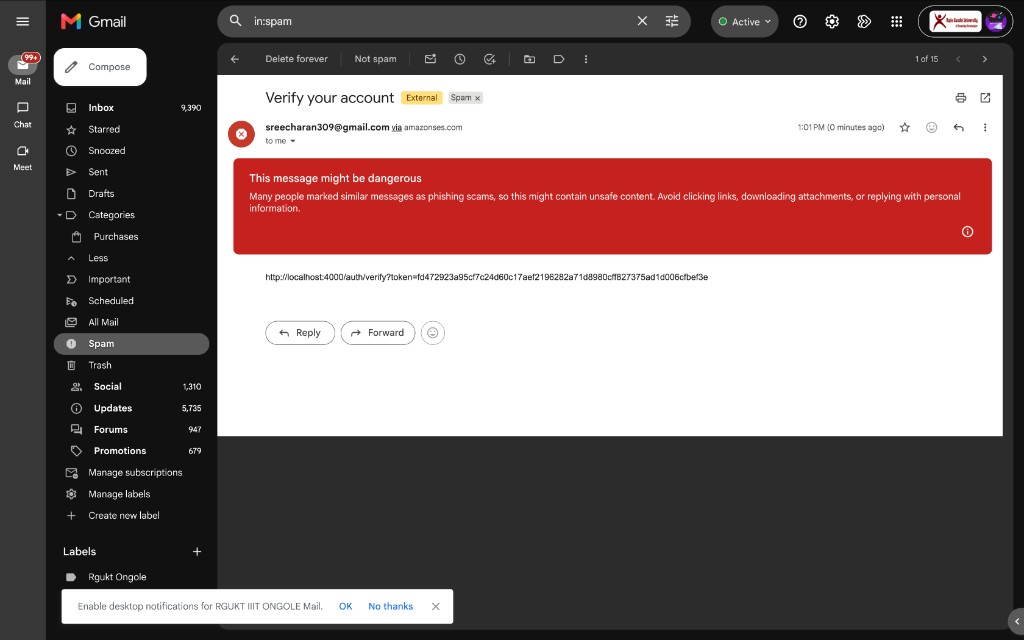Go to the older message arrow
Screen dimensions: 1024x640
[985, 59]
